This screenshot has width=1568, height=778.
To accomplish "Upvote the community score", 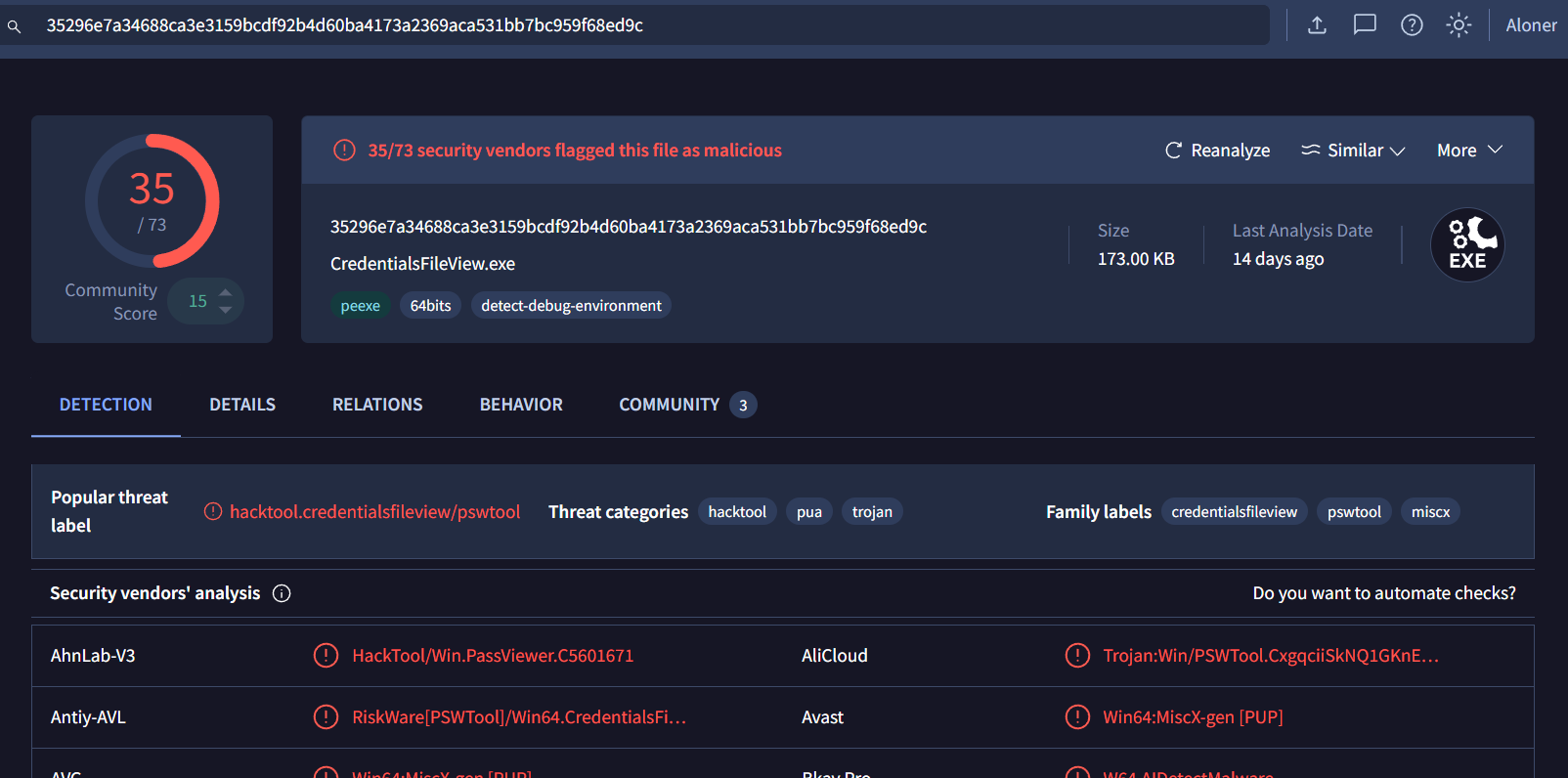I will pos(226,292).
